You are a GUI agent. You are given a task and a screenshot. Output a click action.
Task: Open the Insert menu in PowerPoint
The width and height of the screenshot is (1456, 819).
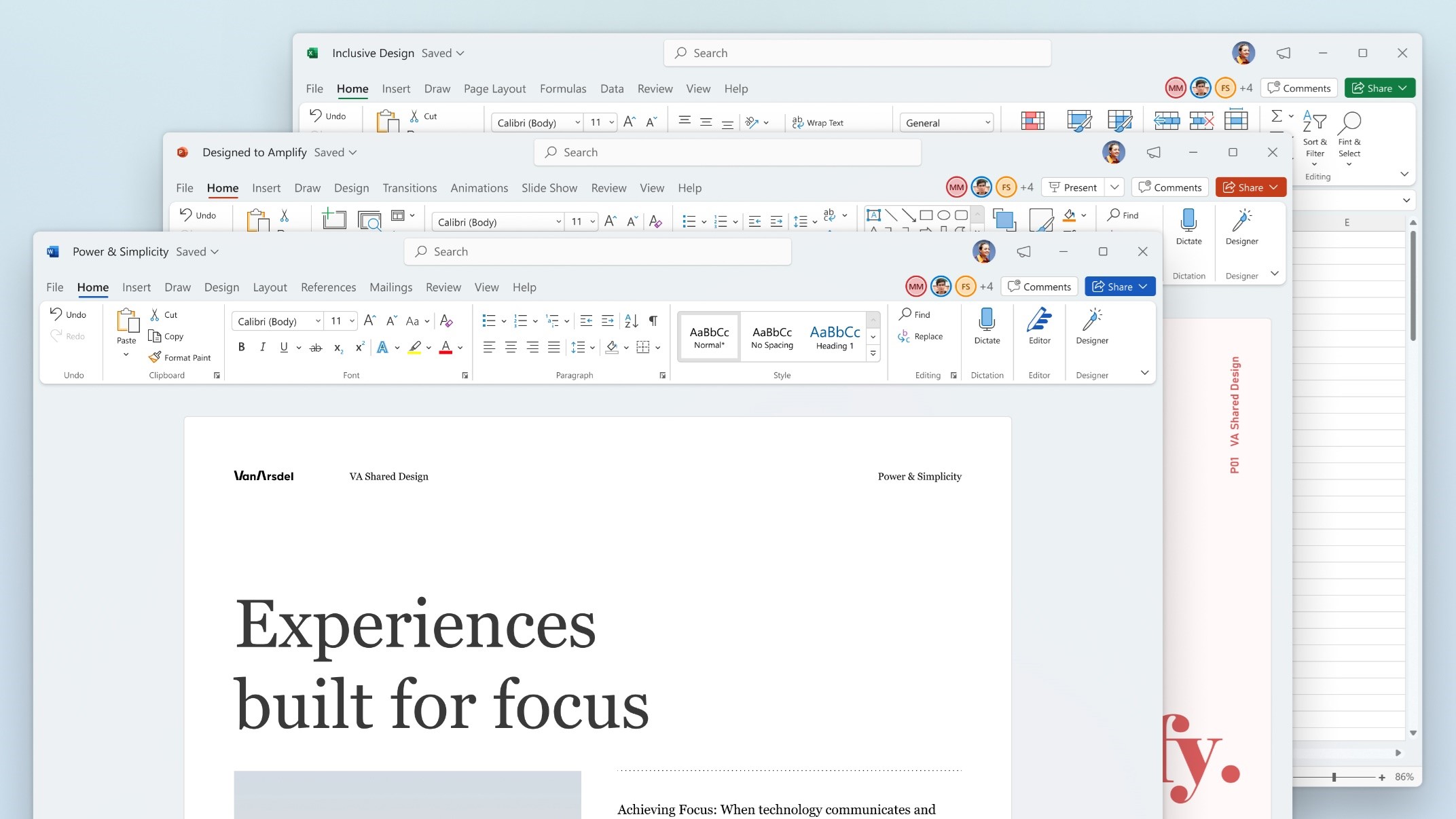pyautogui.click(x=264, y=187)
